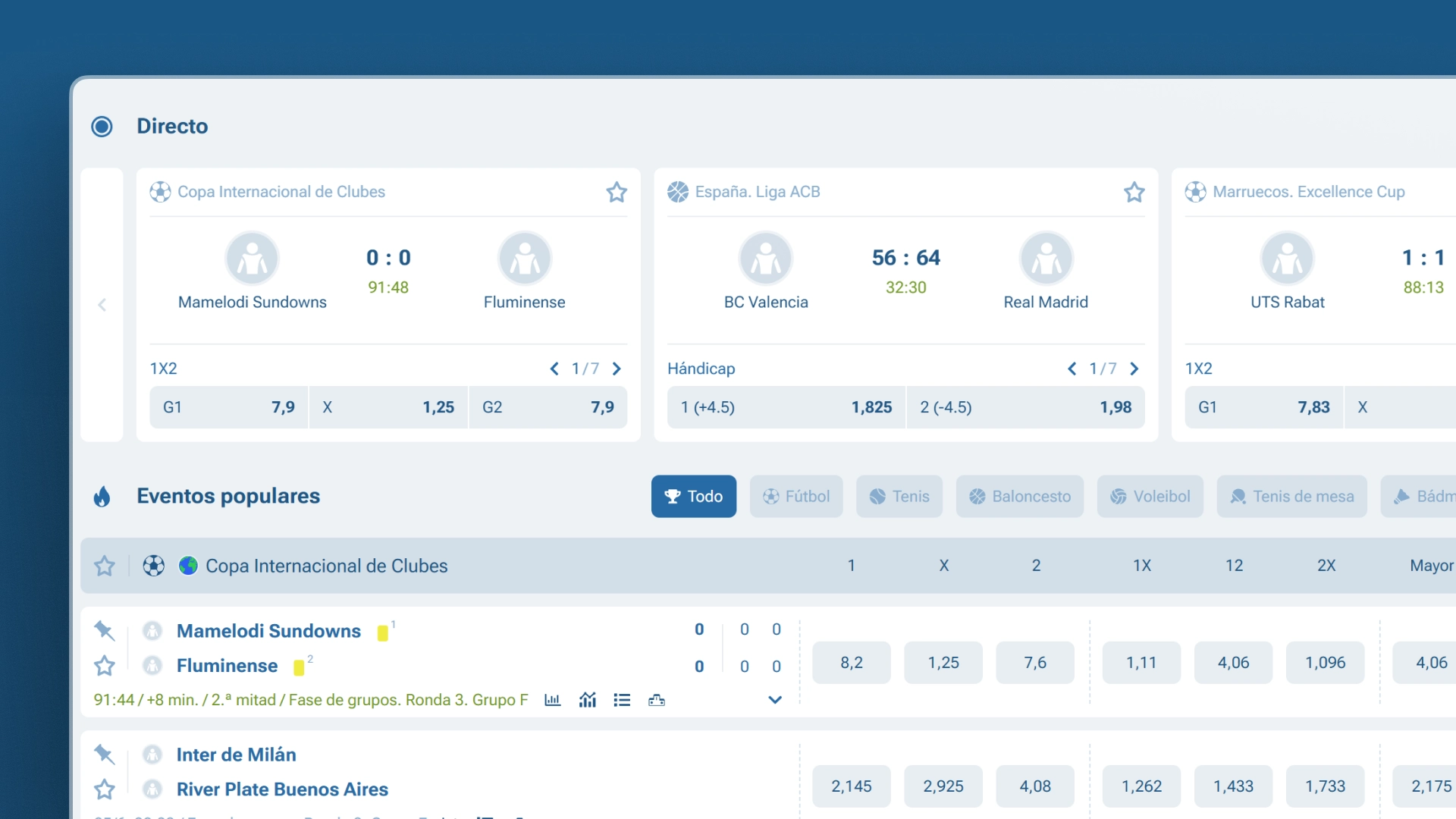Viewport: 1456px width, 819px height.
Task: Select 2X odds 1,733
Action: [1326, 786]
